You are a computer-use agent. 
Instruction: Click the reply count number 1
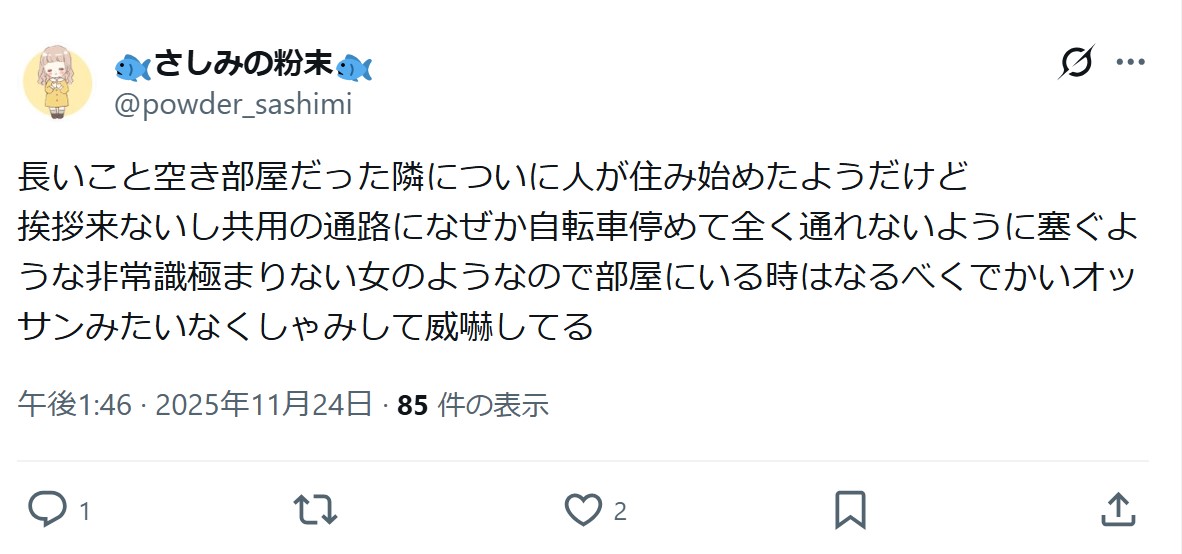coord(84,512)
